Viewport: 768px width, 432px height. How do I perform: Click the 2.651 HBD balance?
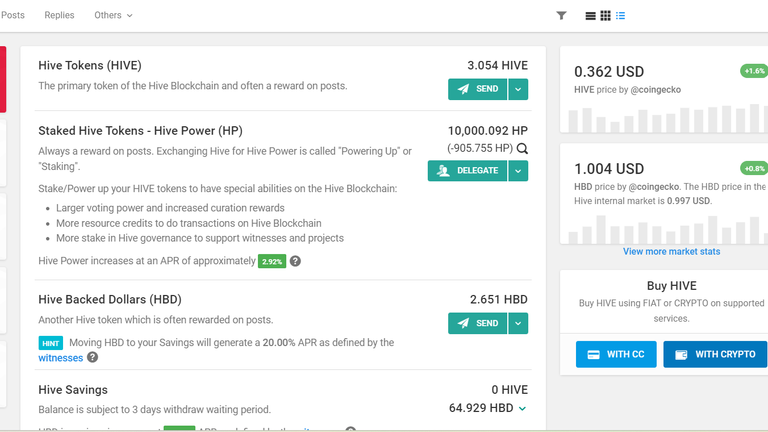pos(499,299)
